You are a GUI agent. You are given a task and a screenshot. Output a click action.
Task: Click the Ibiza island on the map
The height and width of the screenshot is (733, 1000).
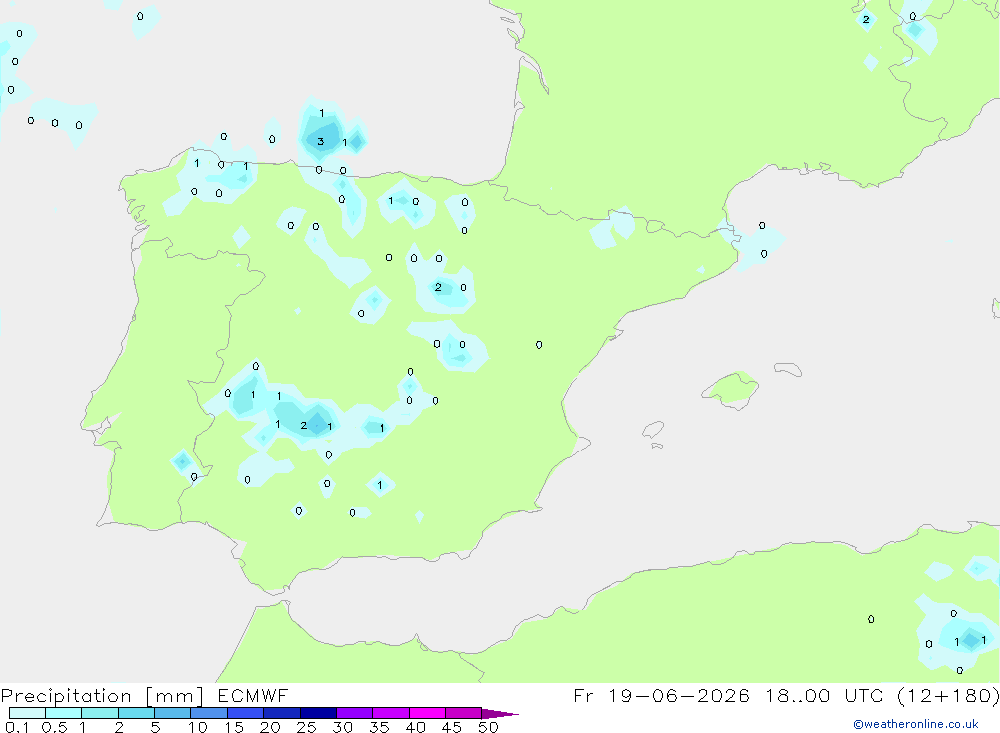(x=654, y=429)
